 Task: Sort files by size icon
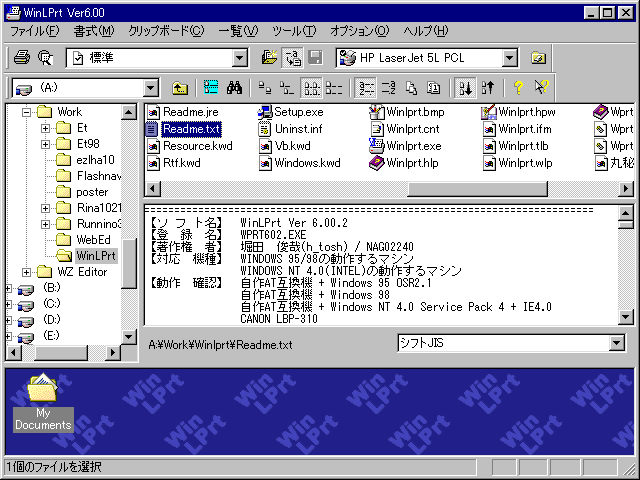(x=411, y=87)
